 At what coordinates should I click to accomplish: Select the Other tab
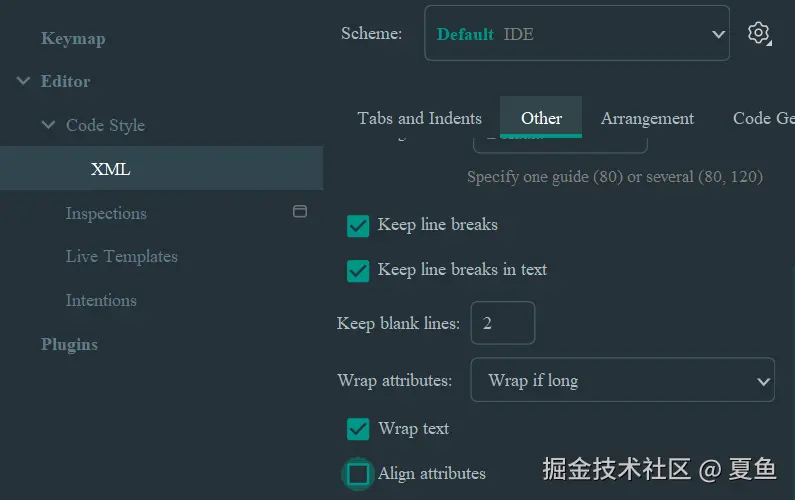point(541,118)
